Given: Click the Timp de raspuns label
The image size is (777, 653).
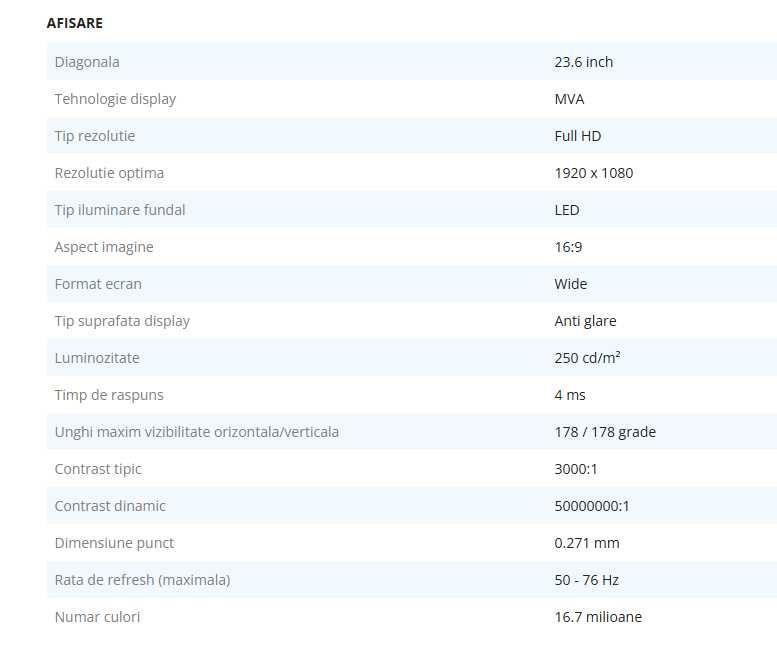Looking at the screenshot, I should [x=109, y=395].
